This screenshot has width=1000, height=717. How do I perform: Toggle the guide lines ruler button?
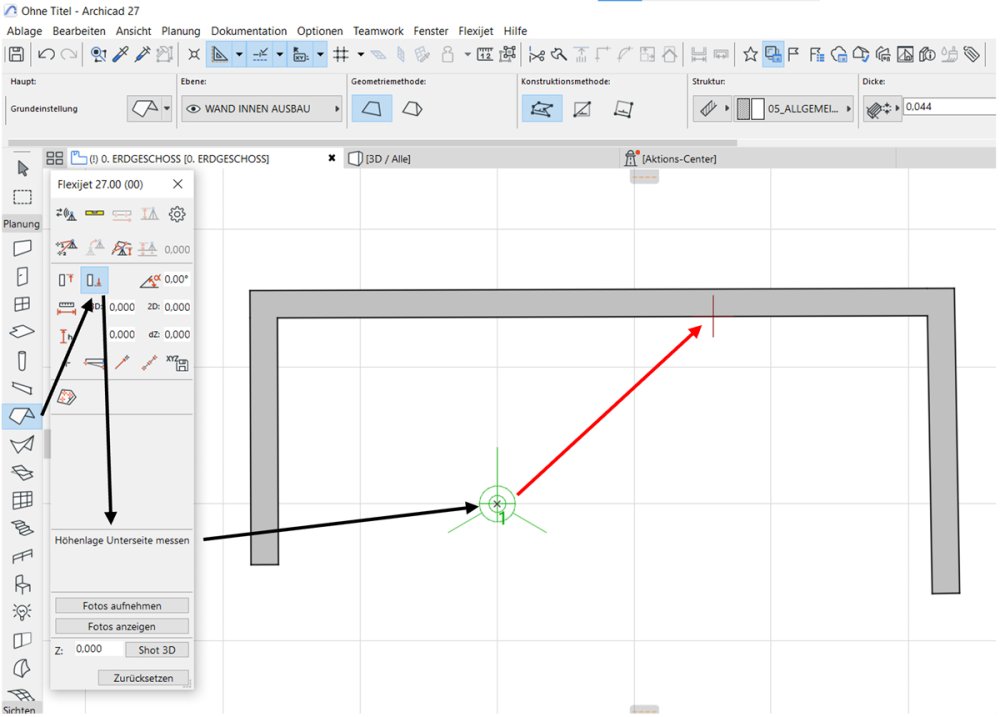coord(219,55)
